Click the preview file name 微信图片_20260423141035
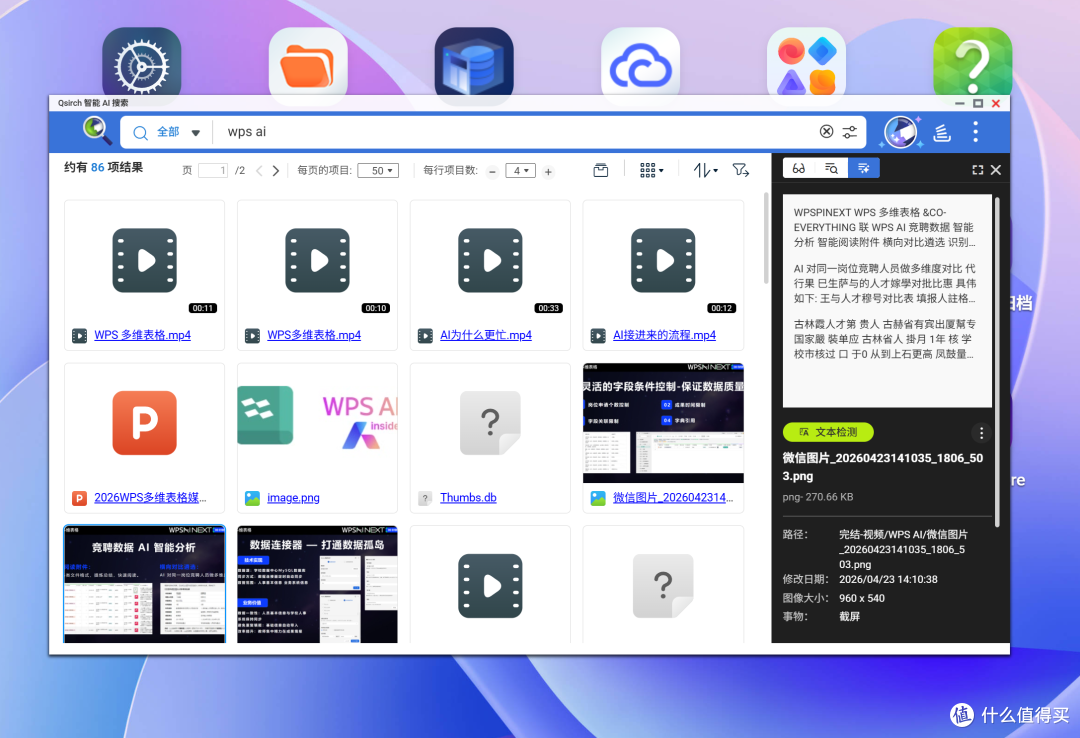This screenshot has height=738, width=1080. click(x=883, y=467)
